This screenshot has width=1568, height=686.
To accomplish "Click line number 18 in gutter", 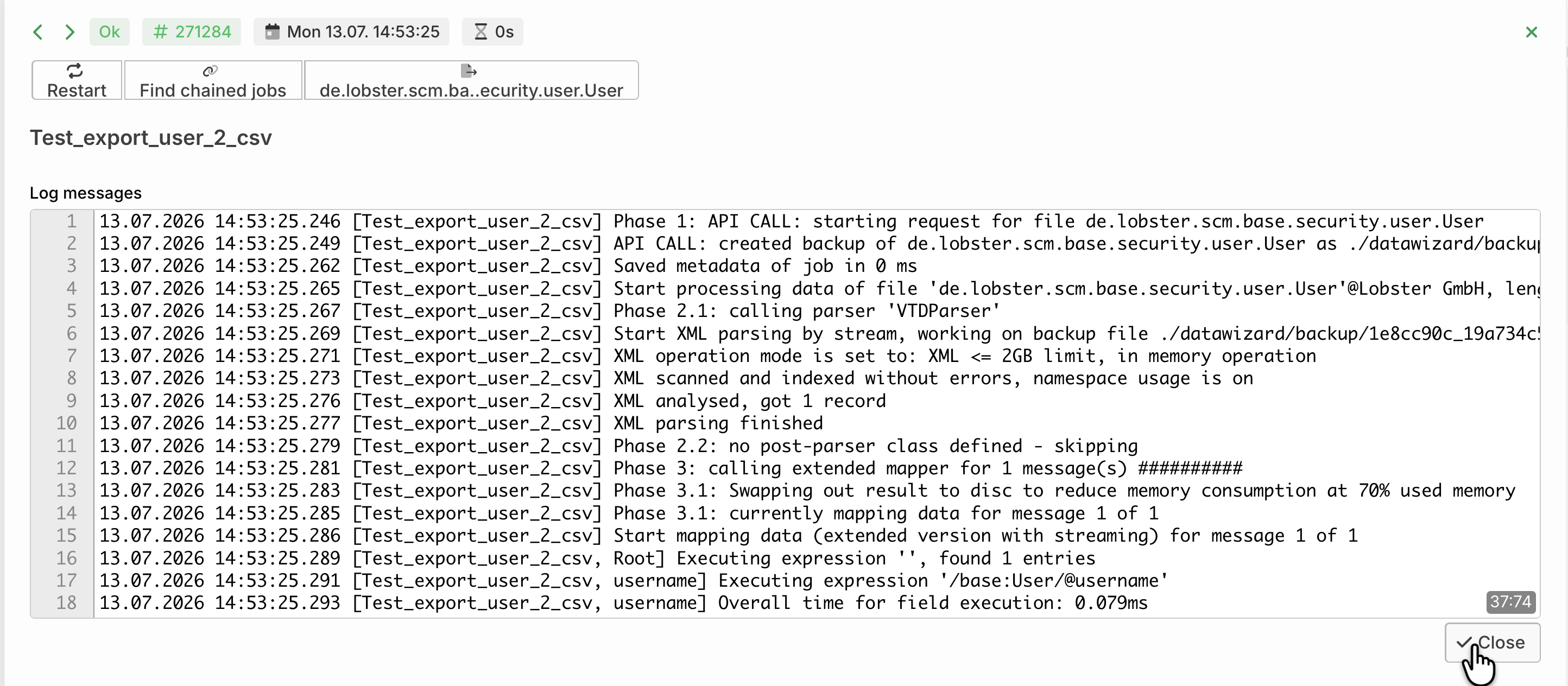I will (66, 602).
